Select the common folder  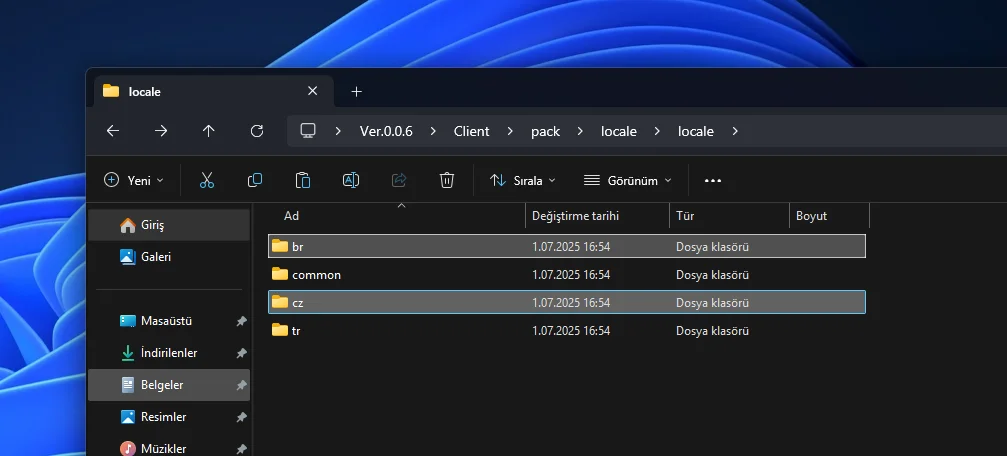coord(566,274)
